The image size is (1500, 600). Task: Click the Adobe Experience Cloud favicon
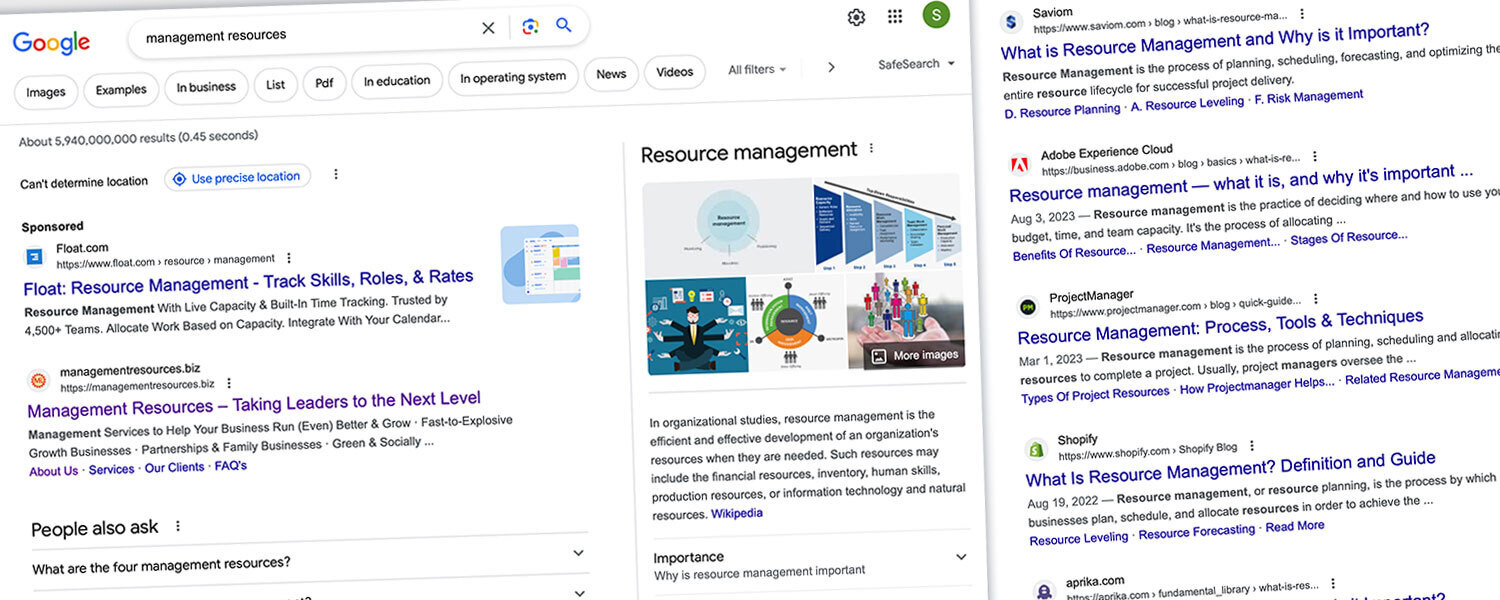click(x=1019, y=165)
